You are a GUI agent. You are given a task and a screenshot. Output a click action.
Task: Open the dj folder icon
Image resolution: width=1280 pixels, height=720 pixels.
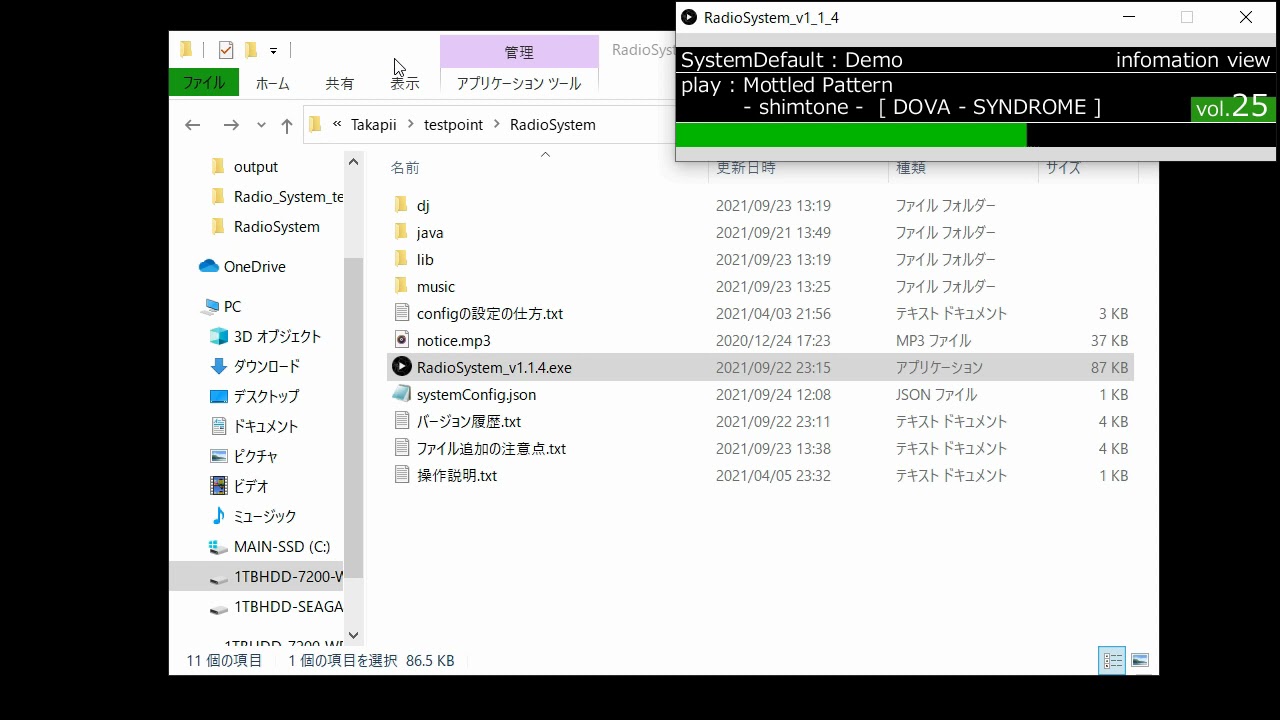click(401, 205)
